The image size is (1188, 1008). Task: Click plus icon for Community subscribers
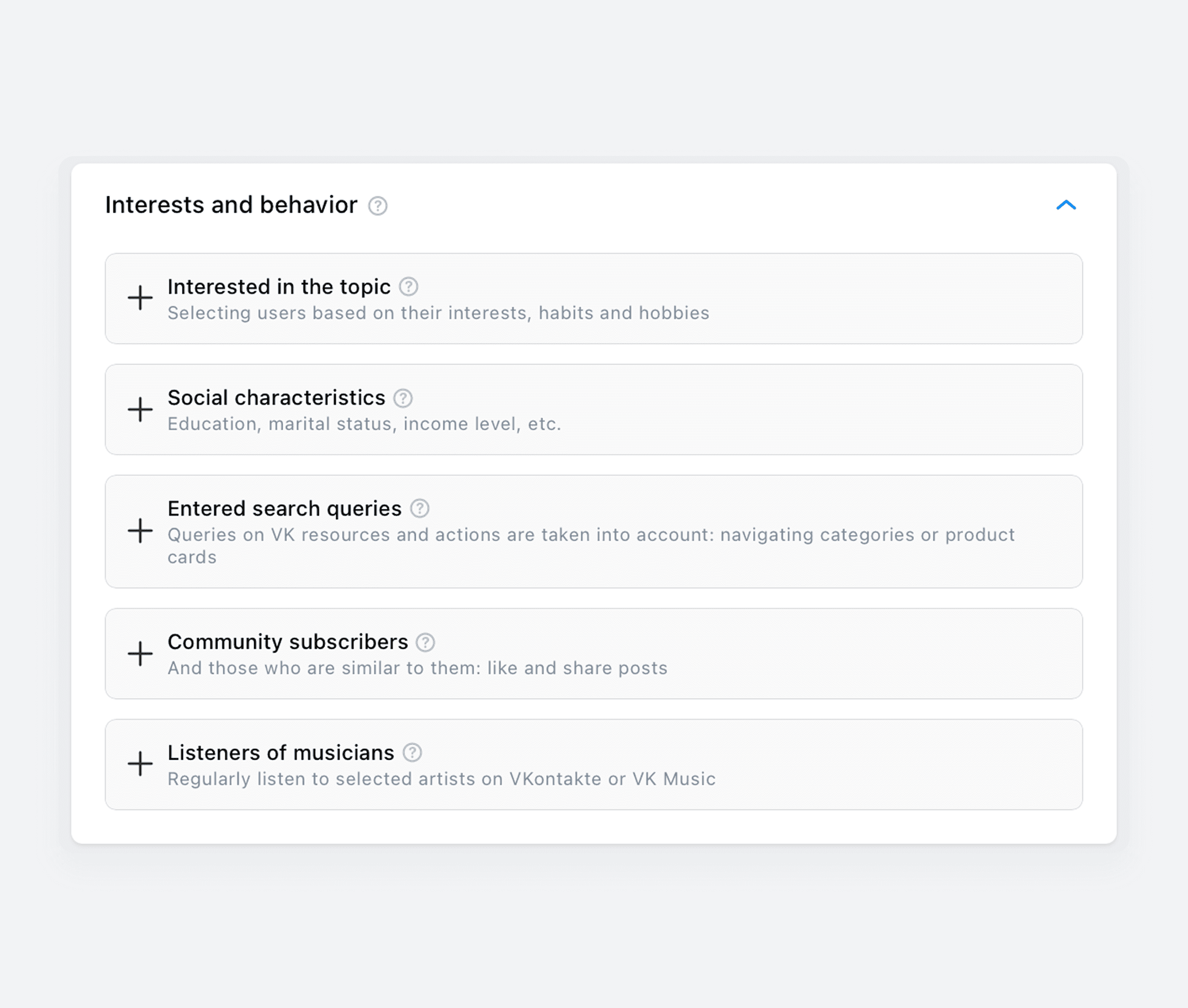click(140, 653)
